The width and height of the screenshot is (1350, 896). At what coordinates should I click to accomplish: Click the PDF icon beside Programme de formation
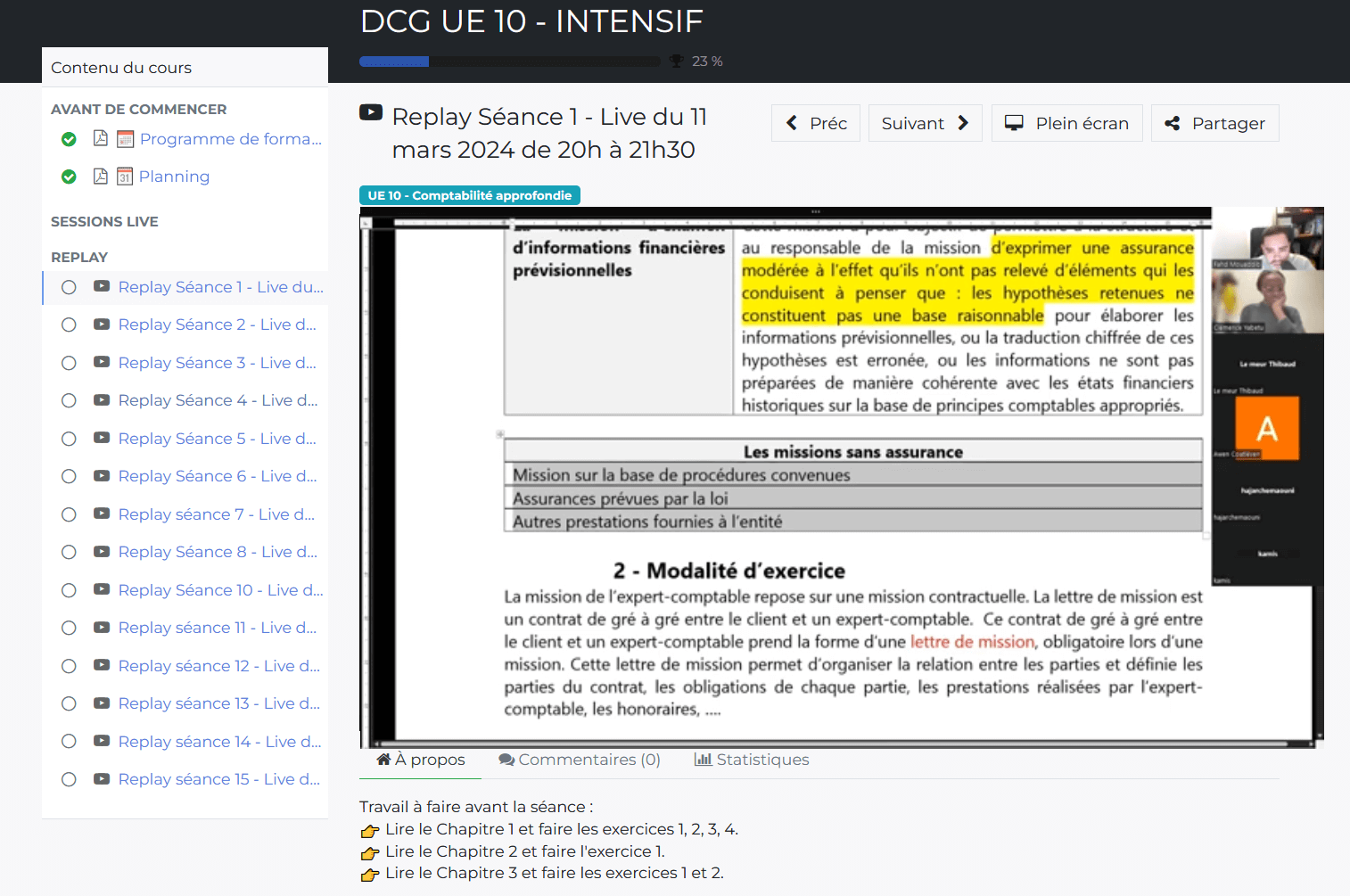[x=101, y=138]
